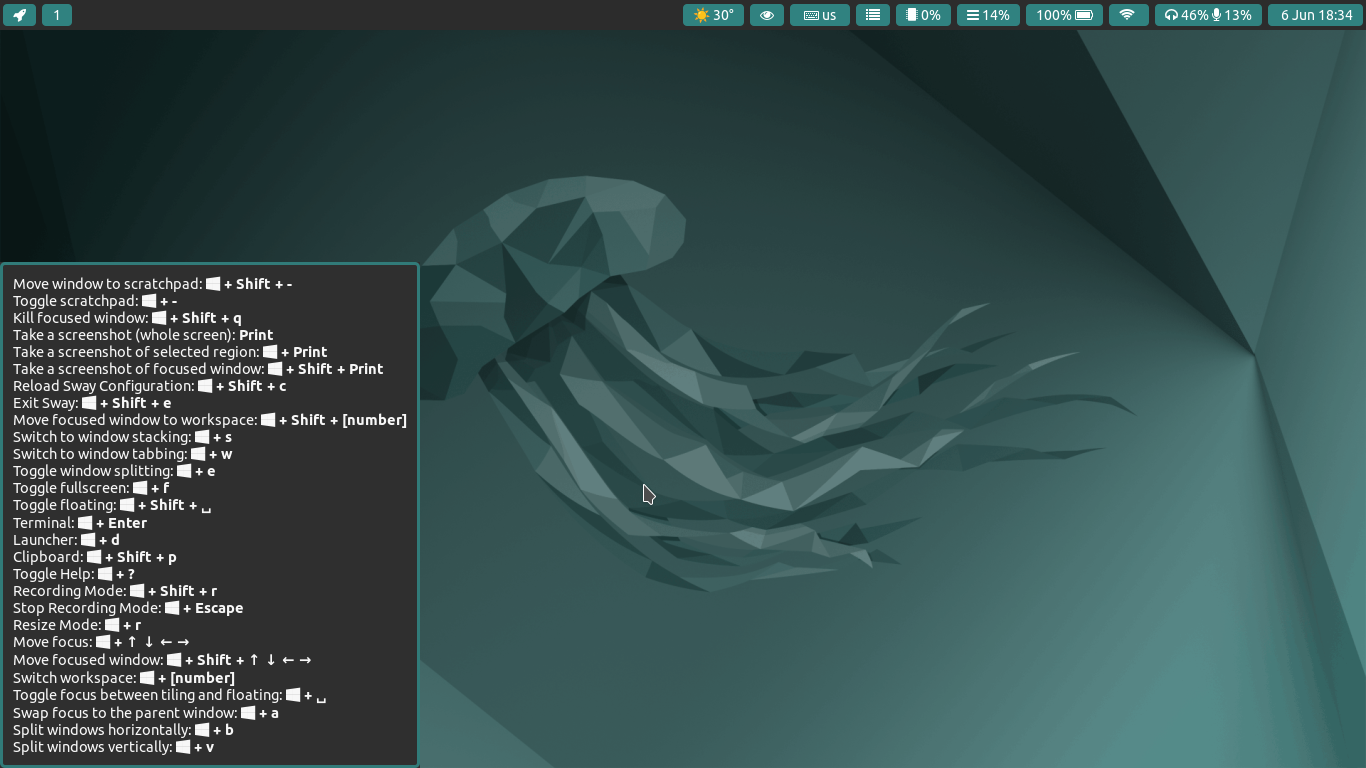Select the "Toggle Help" shortcut line
This screenshot has width=1366, height=768.
click(x=74, y=574)
